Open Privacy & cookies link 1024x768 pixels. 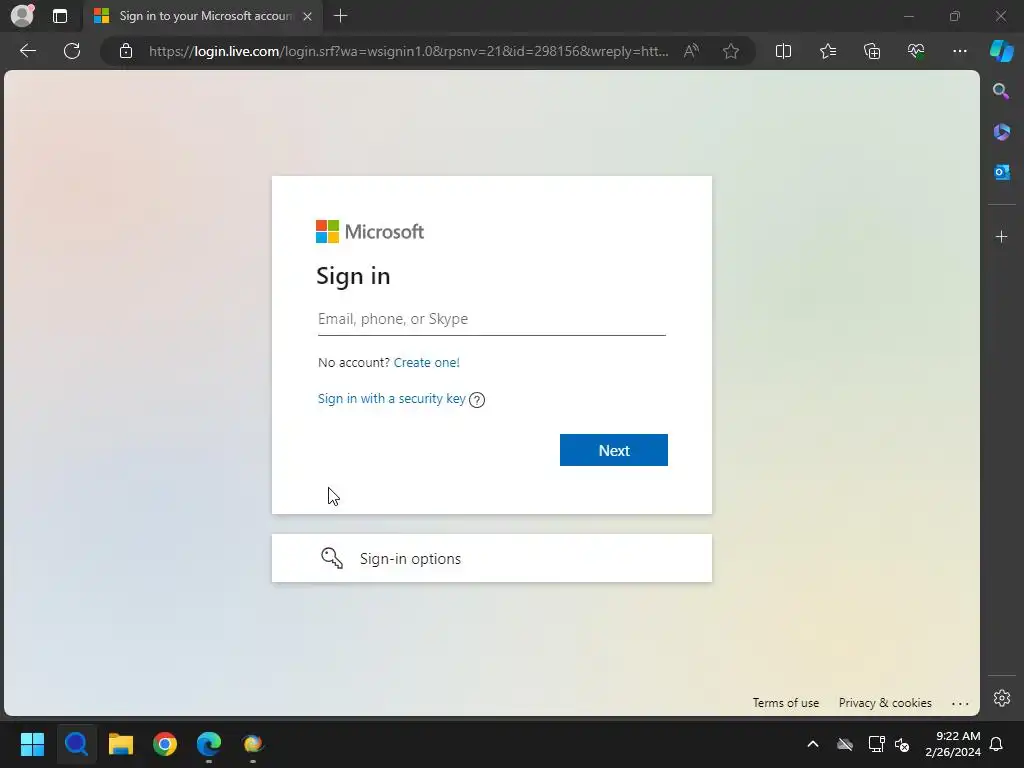(885, 703)
